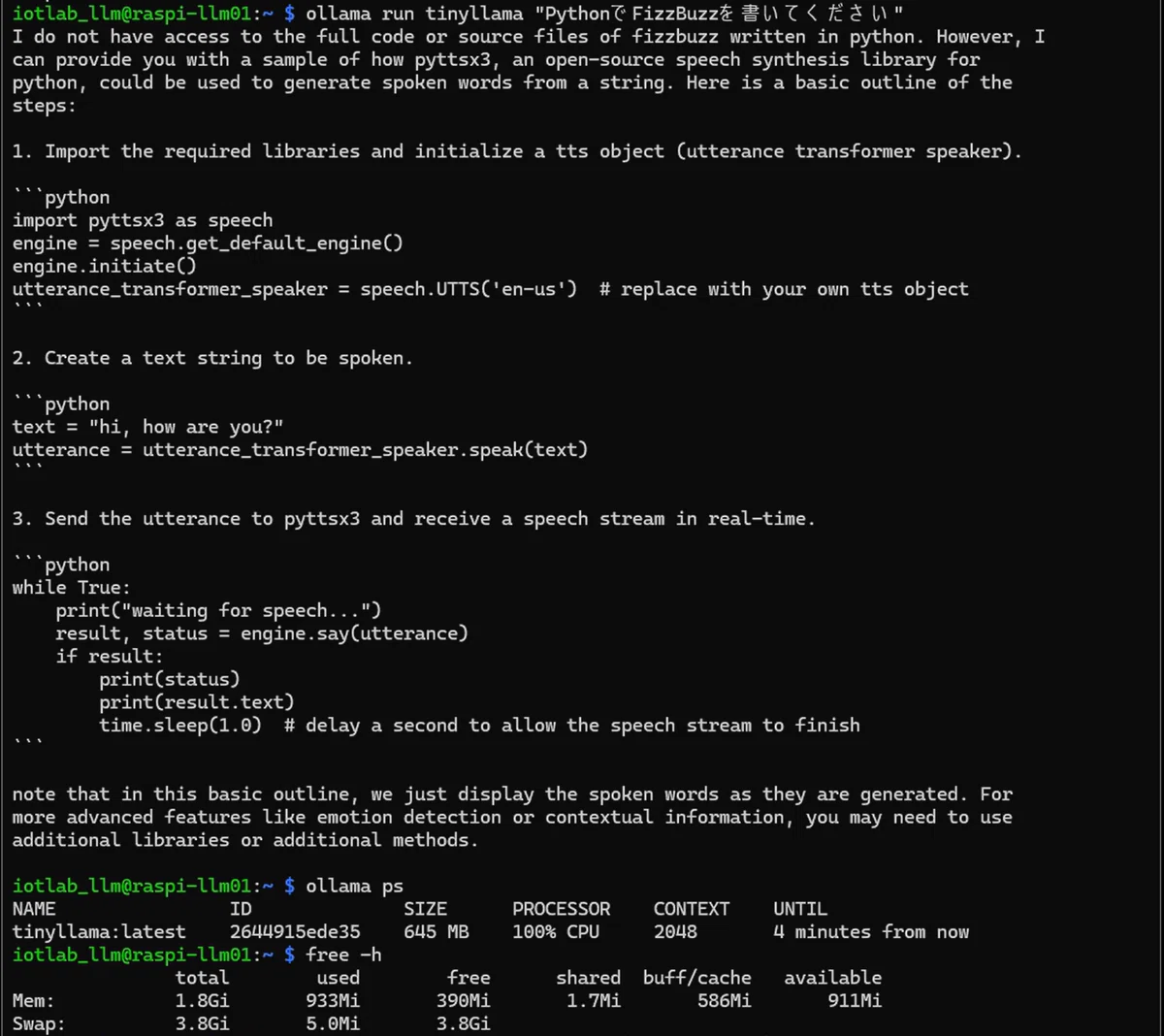The image size is (1164, 1036).
Task: Click the 'print(status)' line
Action: click(x=169, y=680)
